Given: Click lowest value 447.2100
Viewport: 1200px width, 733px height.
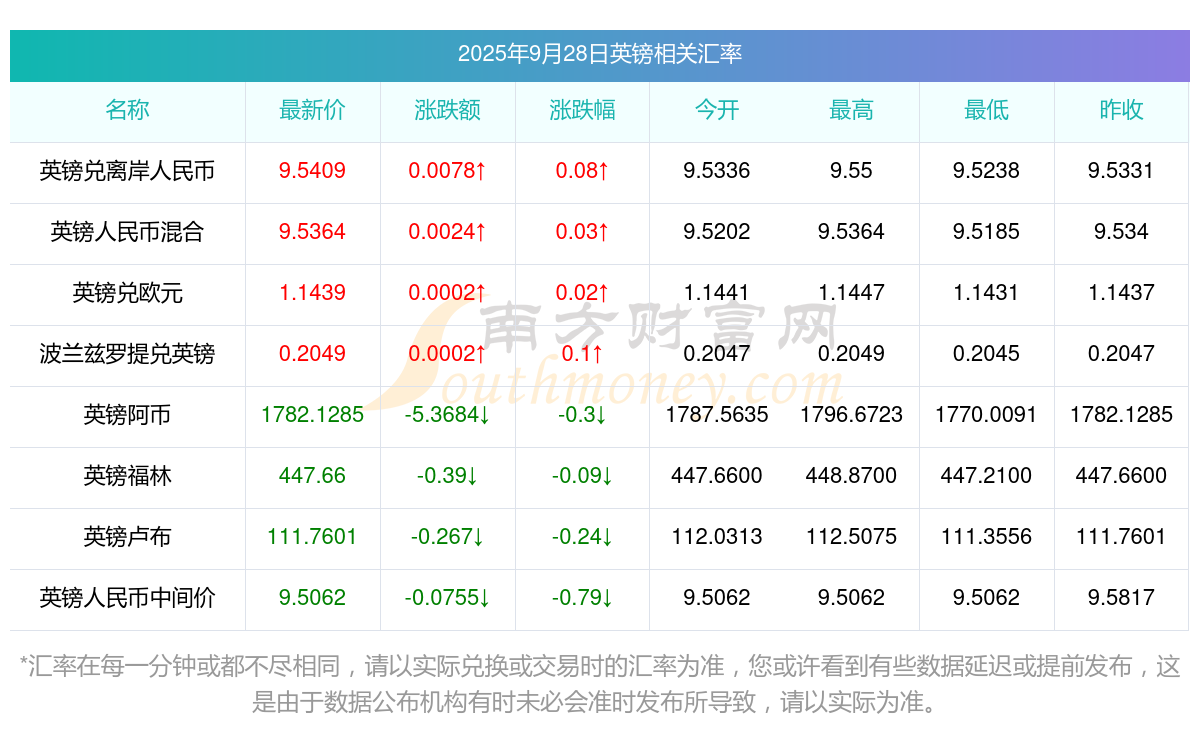Looking at the screenshot, I should [986, 476].
